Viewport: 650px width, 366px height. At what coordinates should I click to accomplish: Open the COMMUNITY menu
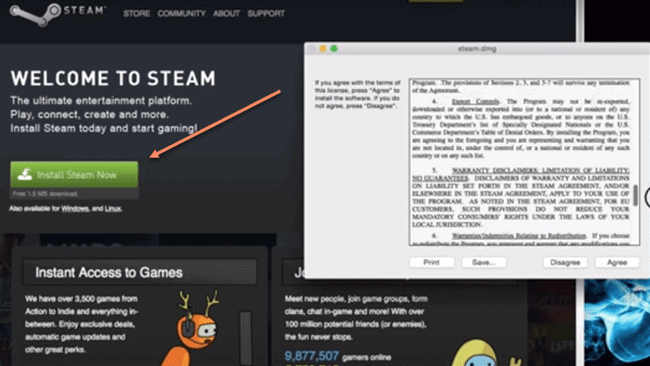point(181,13)
